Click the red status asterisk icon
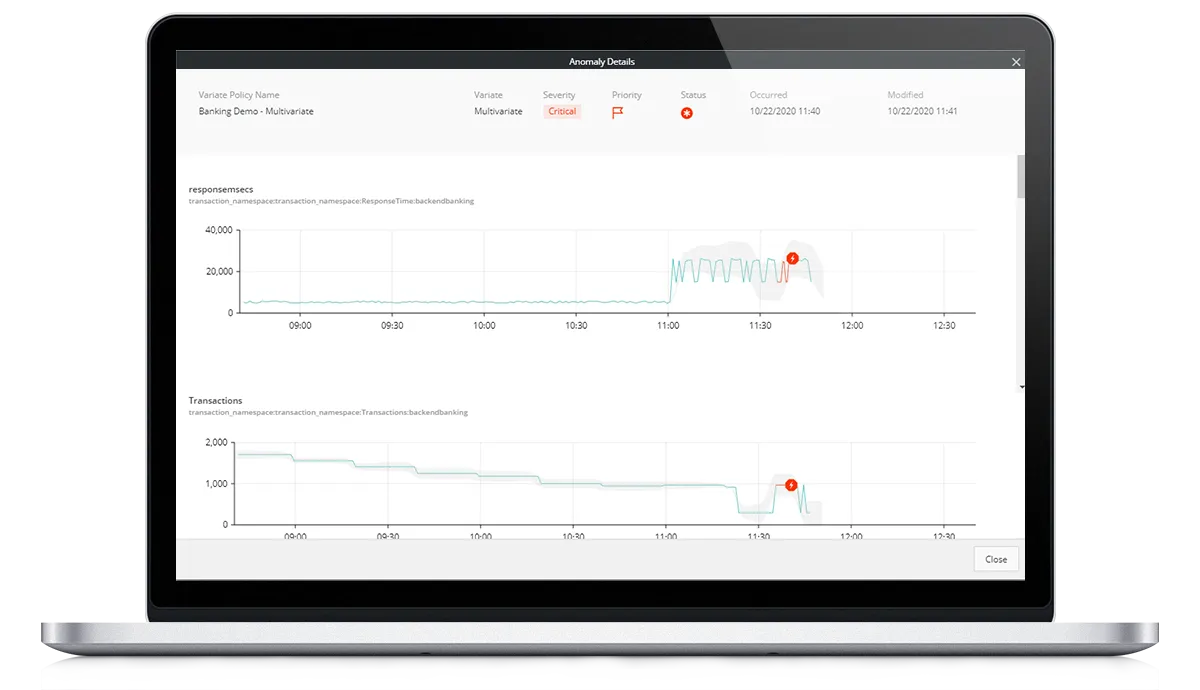Viewport: 1200px width, 690px height. [687, 113]
